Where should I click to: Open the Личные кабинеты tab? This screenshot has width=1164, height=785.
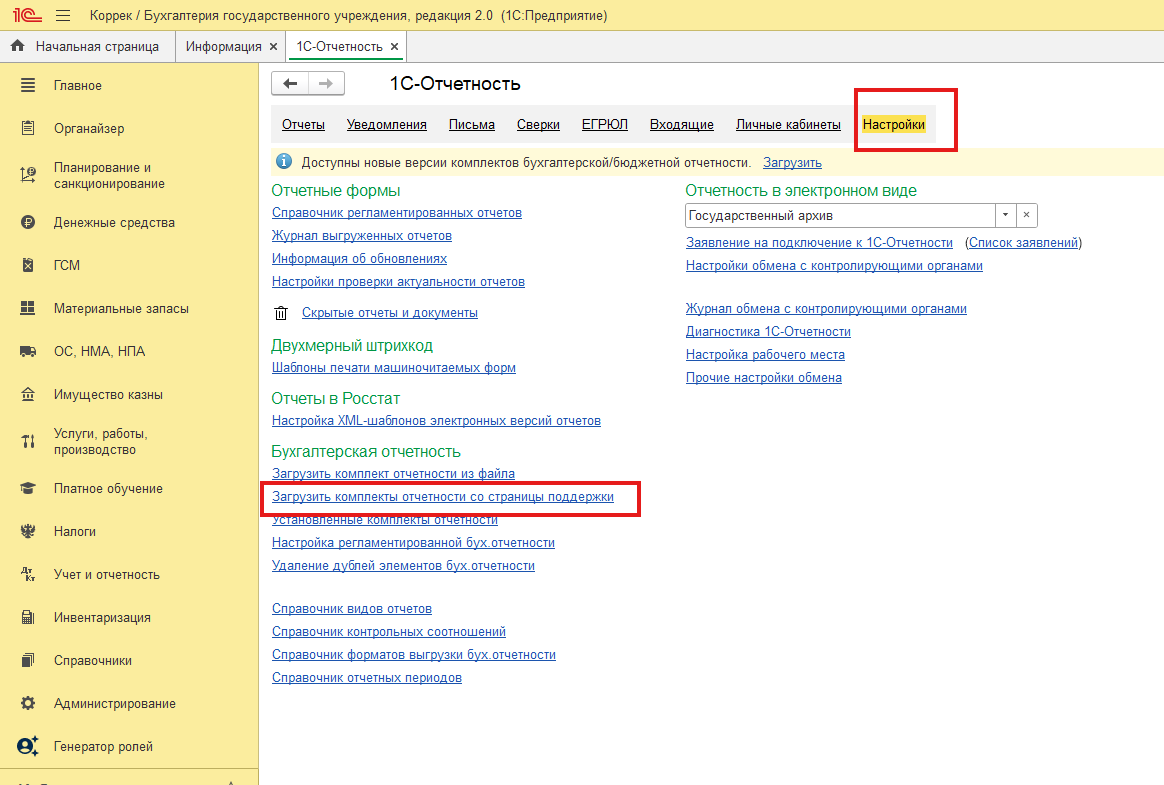click(x=788, y=124)
